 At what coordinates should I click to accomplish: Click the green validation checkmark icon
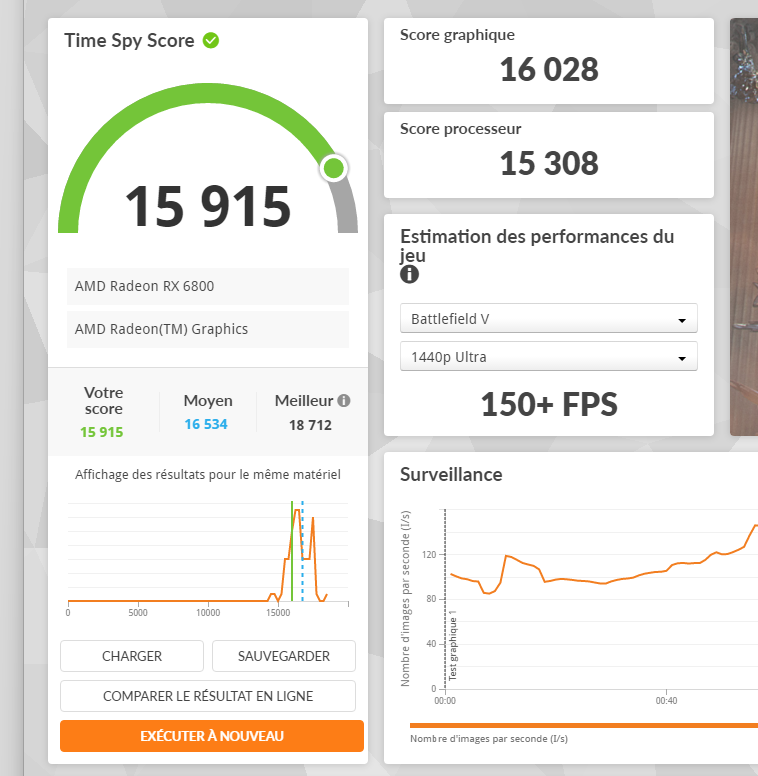click(x=211, y=41)
